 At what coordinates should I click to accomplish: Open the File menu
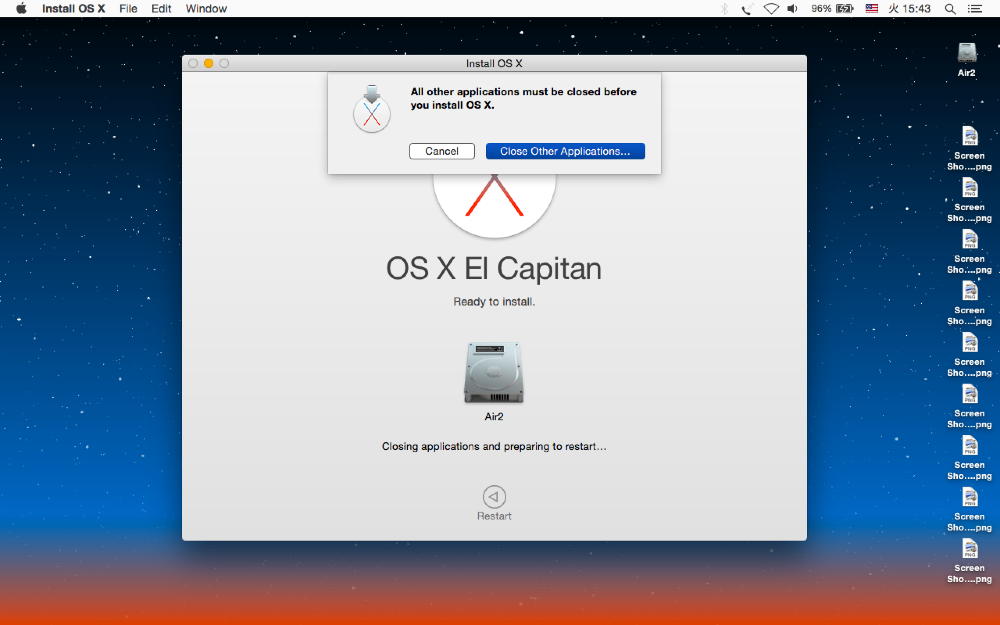tap(128, 8)
